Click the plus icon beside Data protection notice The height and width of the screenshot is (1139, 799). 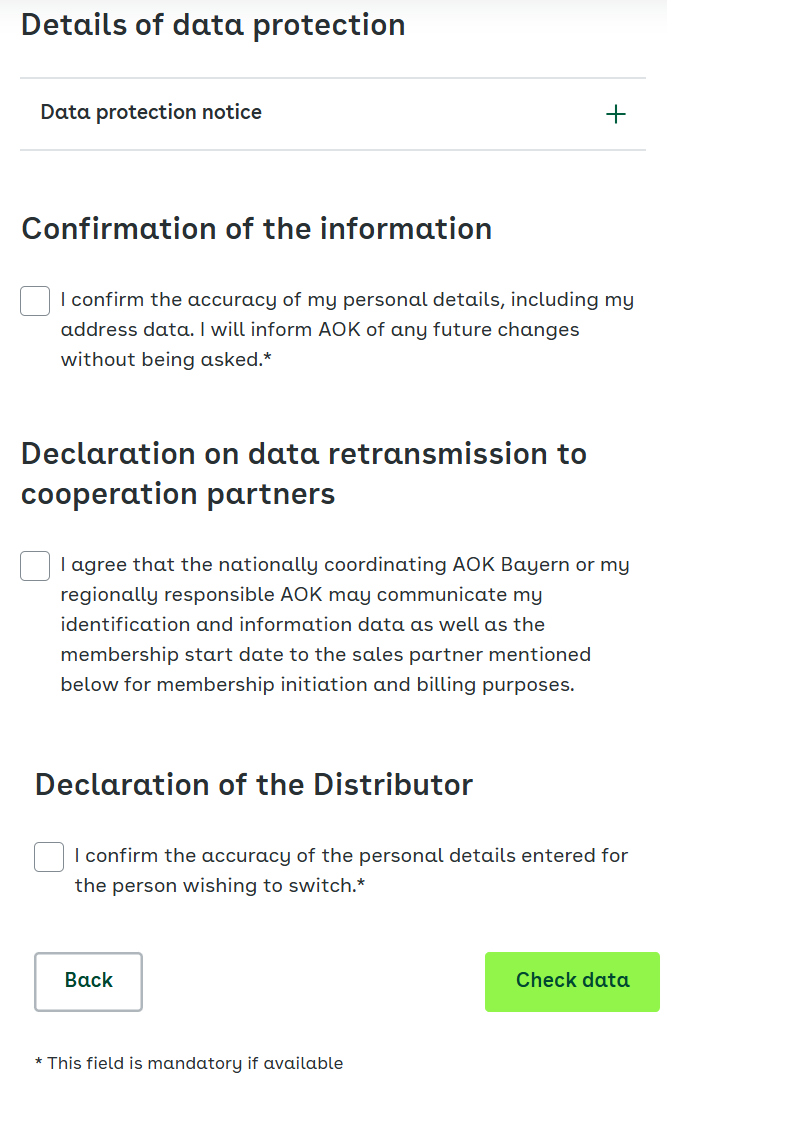point(615,114)
